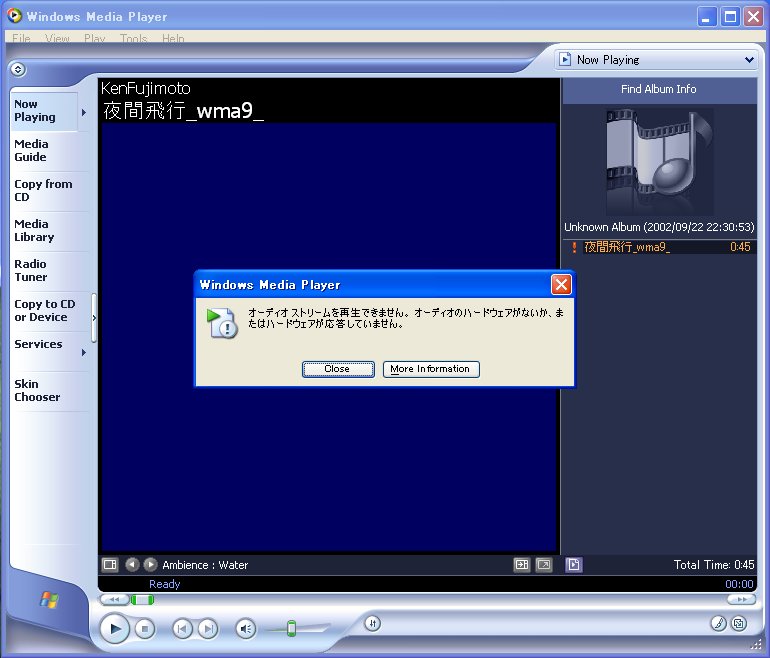Click the Play button in the transport bar
Image resolution: width=770 pixels, height=658 pixels.
pos(114,629)
